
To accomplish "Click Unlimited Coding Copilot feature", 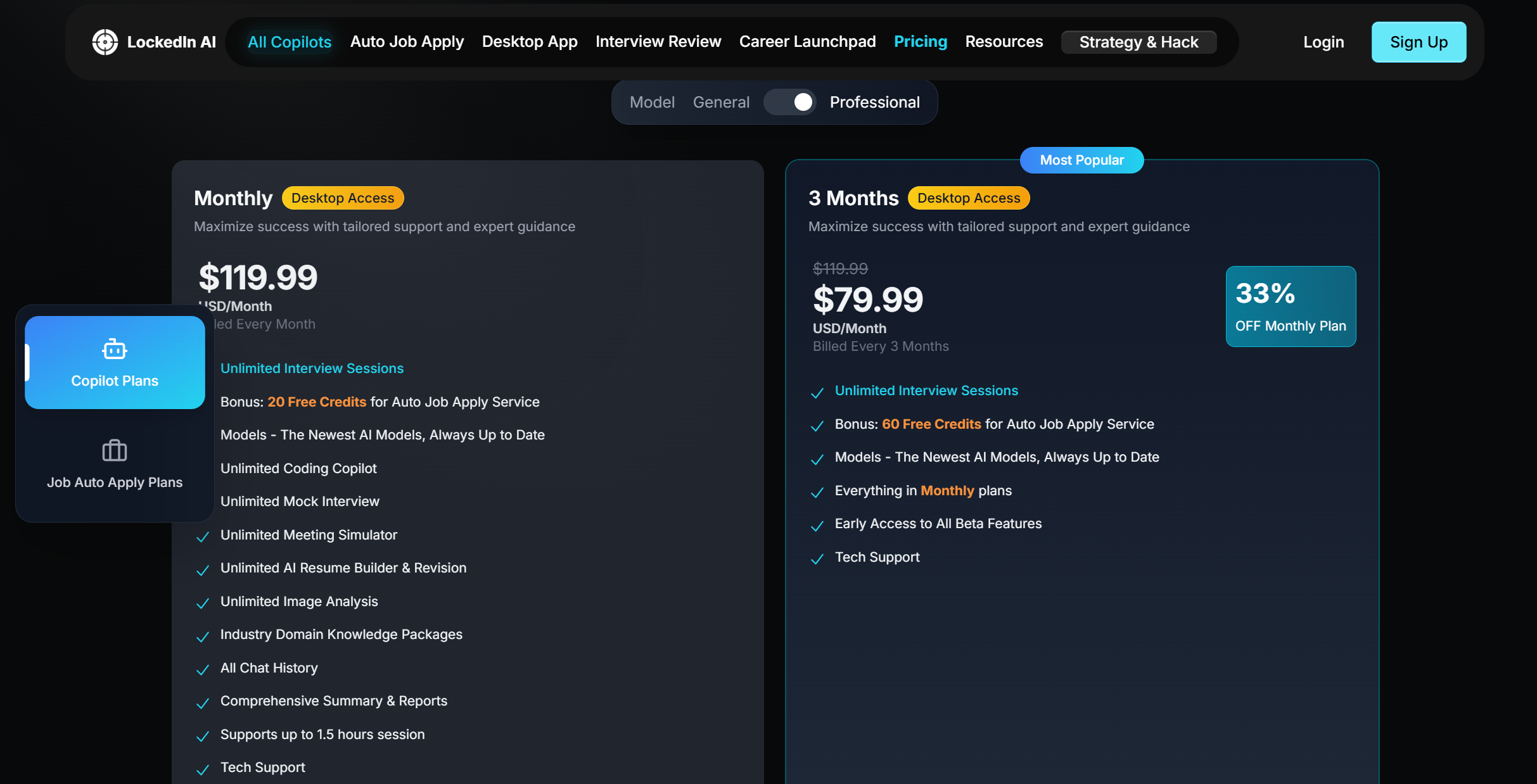I will click(x=298, y=469).
